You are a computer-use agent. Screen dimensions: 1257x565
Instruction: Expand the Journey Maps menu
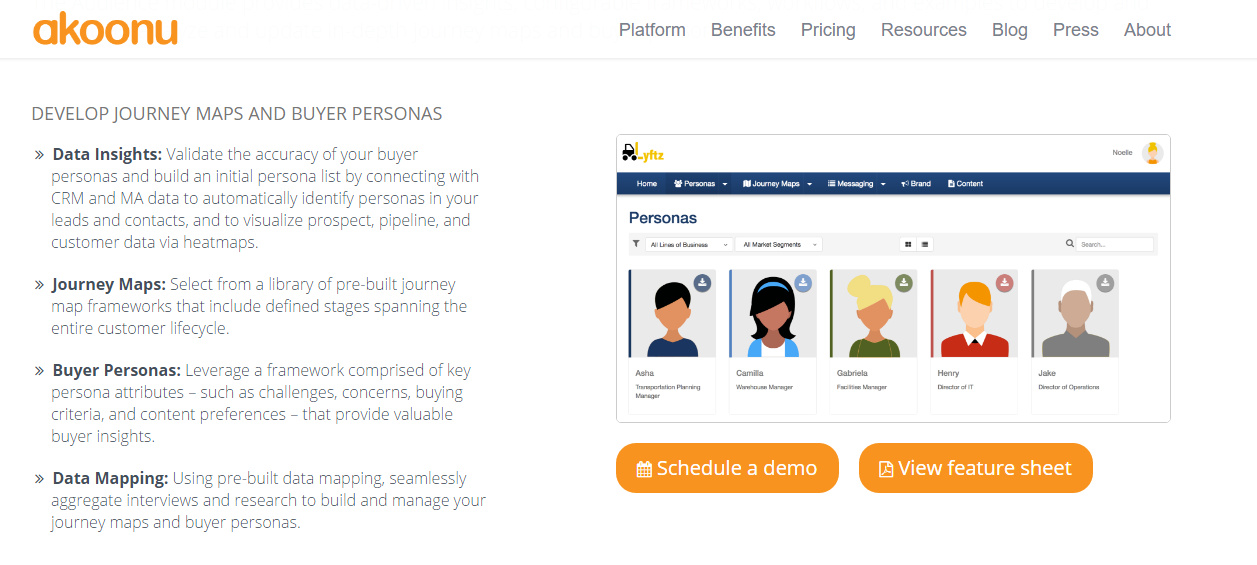click(777, 184)
